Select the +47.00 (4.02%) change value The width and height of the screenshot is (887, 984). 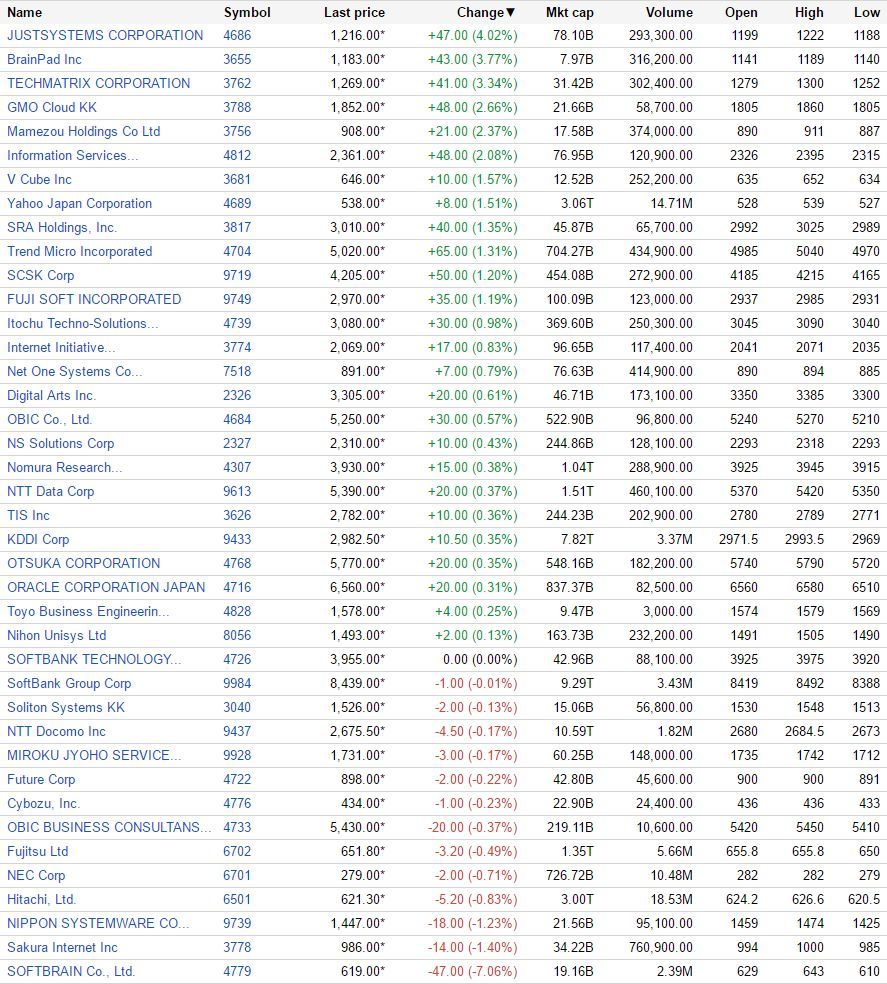click(x=473, y=35)
